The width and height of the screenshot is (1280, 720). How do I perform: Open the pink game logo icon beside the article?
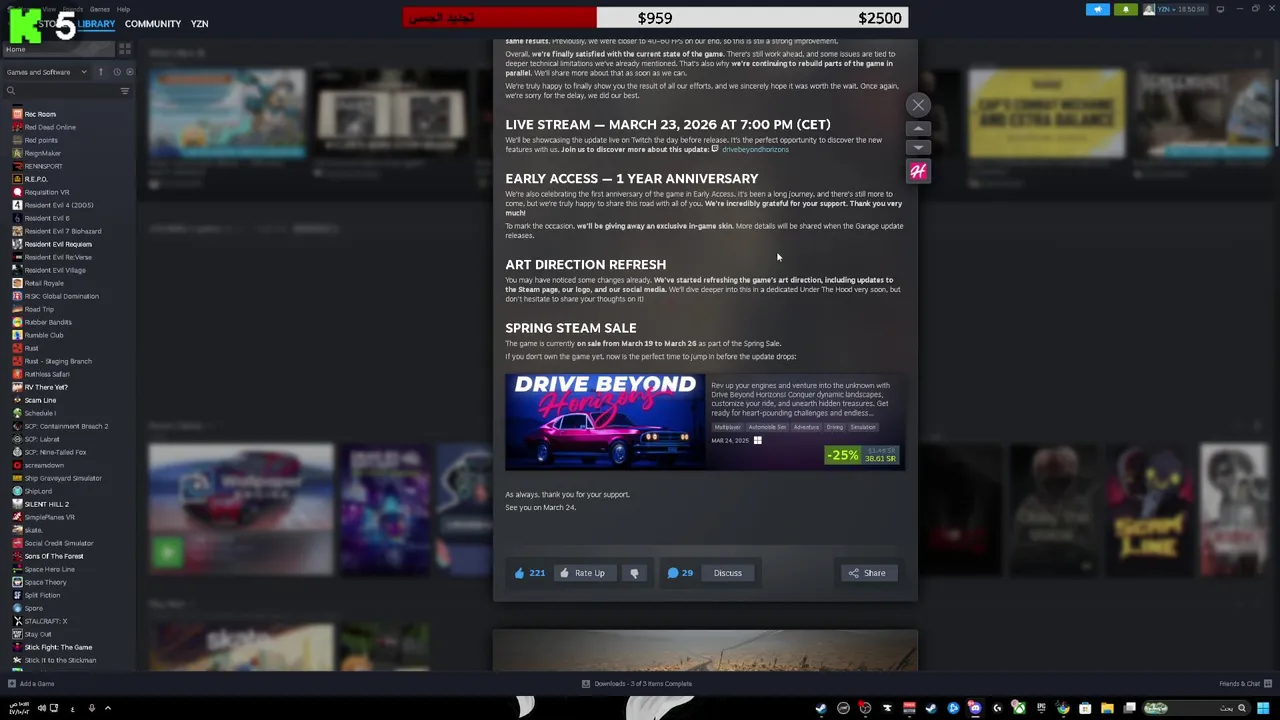tap(918, 172)
